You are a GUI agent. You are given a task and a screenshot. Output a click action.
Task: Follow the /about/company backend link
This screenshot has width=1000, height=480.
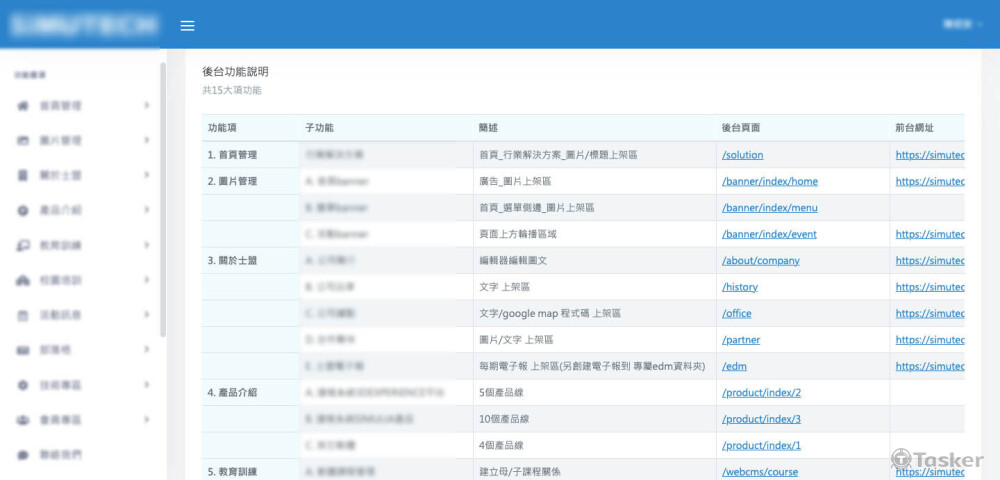760,260
